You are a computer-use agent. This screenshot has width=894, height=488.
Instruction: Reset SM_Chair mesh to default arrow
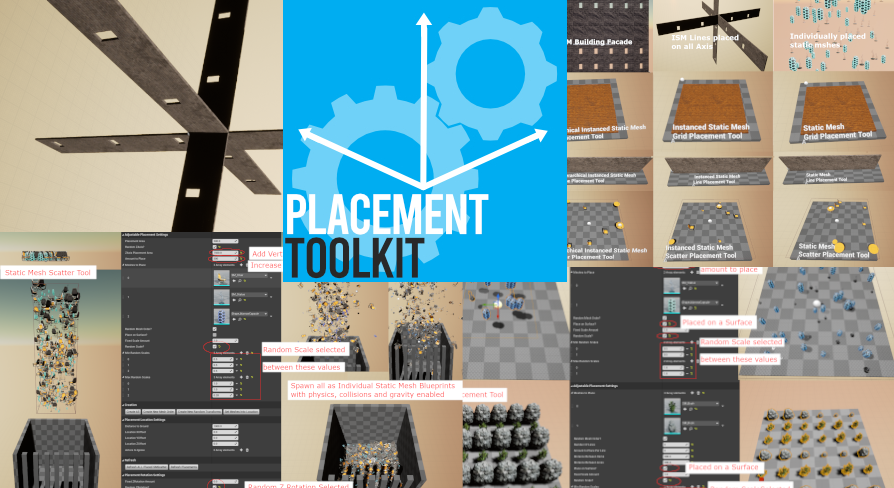pyautogui.click(x=245, y=280)
